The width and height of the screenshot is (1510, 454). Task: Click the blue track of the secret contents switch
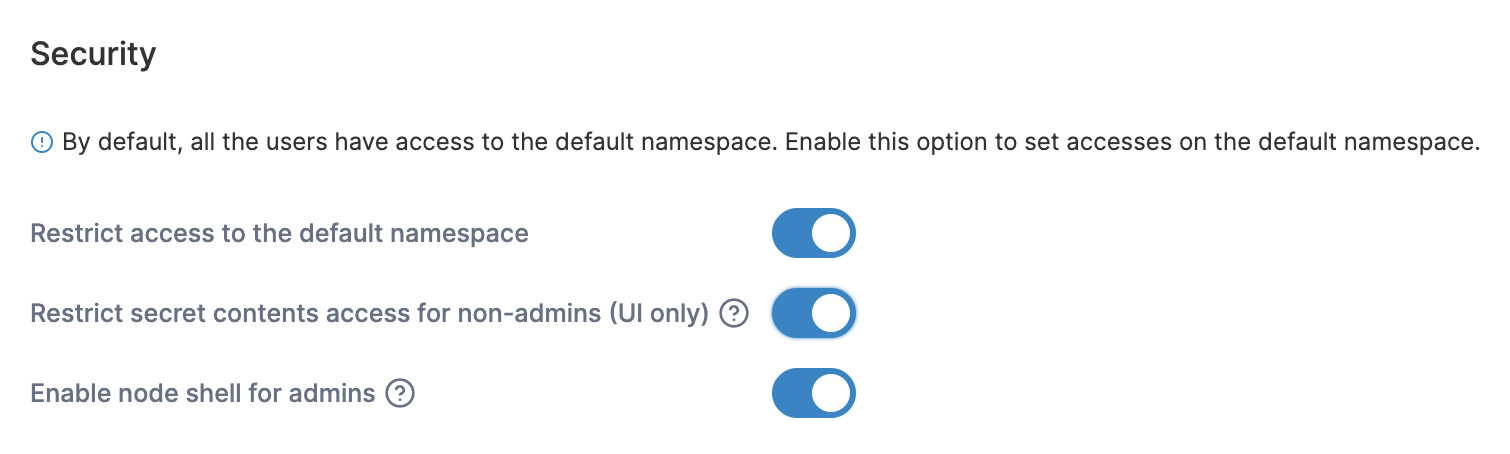[790, 314]
